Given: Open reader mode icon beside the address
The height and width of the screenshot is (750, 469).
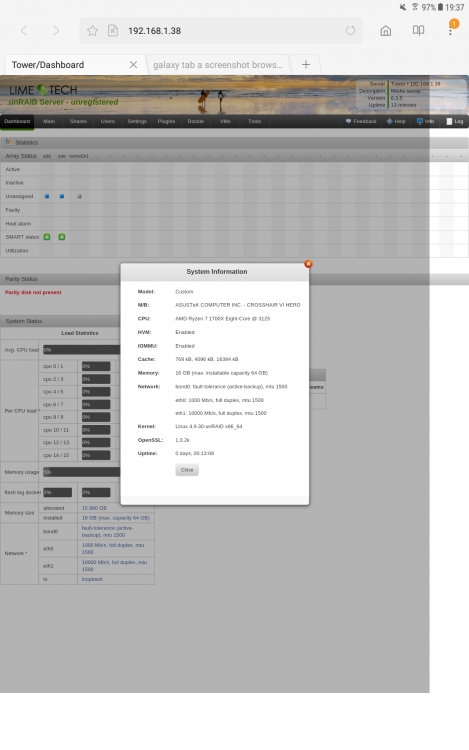Looking at the screenshot, I should (x=113, y=31).
